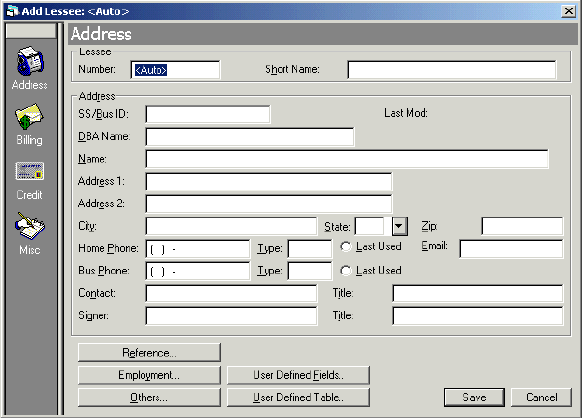Open the Reference... dialog button

click(149, 353)
